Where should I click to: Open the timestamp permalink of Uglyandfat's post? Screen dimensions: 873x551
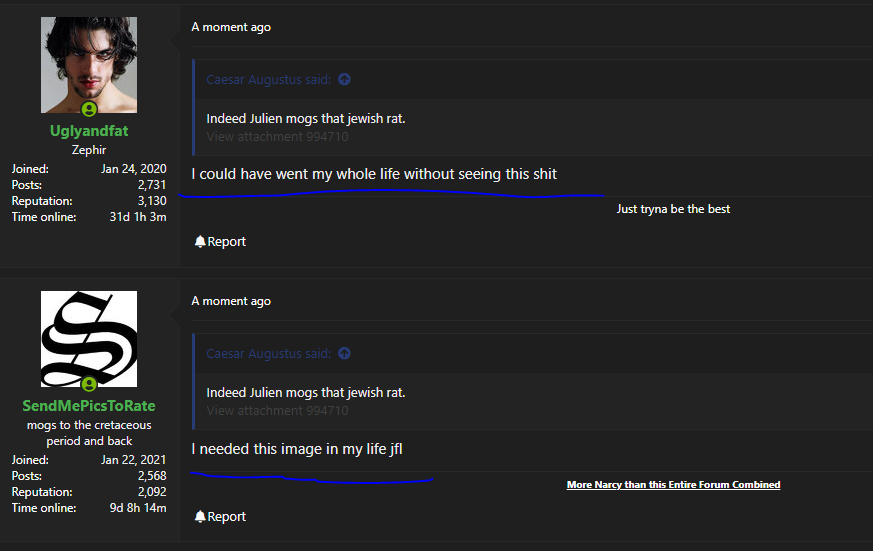click(231, 27)
